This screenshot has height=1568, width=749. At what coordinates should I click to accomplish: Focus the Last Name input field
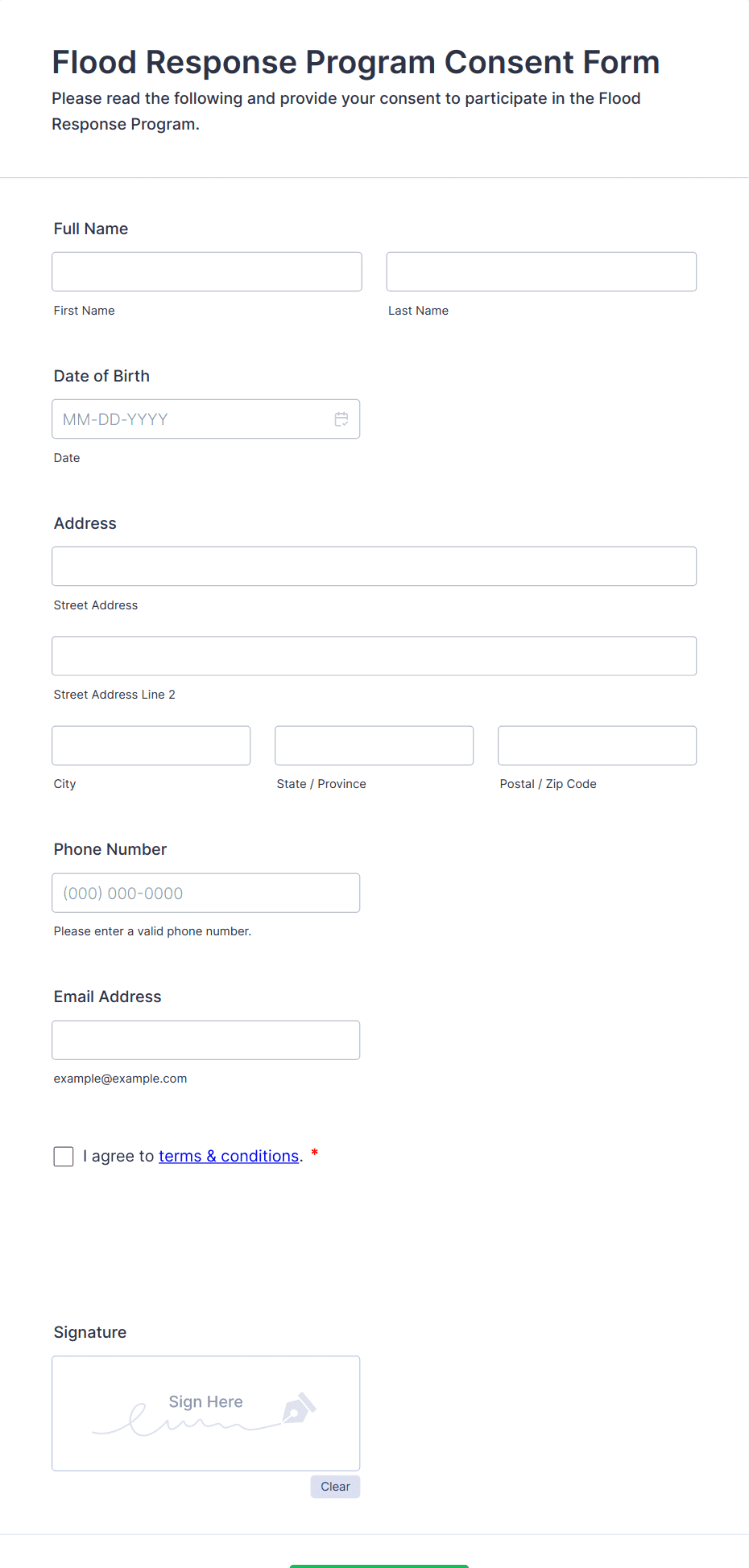[541, 272]
